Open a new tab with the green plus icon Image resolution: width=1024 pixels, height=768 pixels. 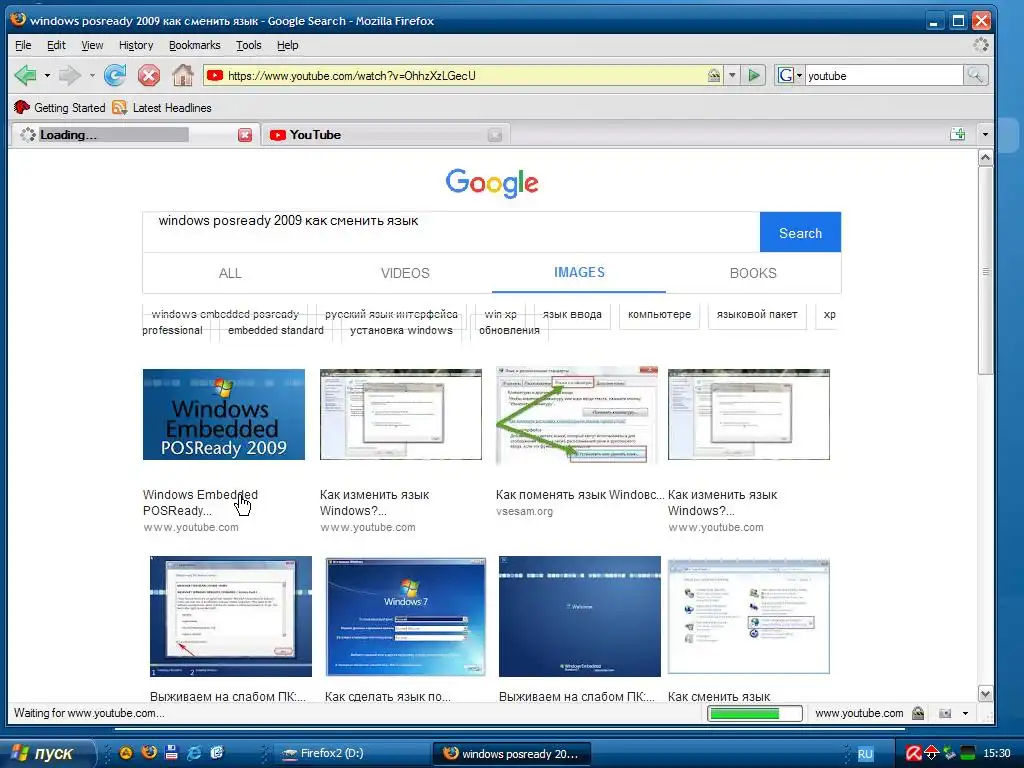[x=957, y=134]
